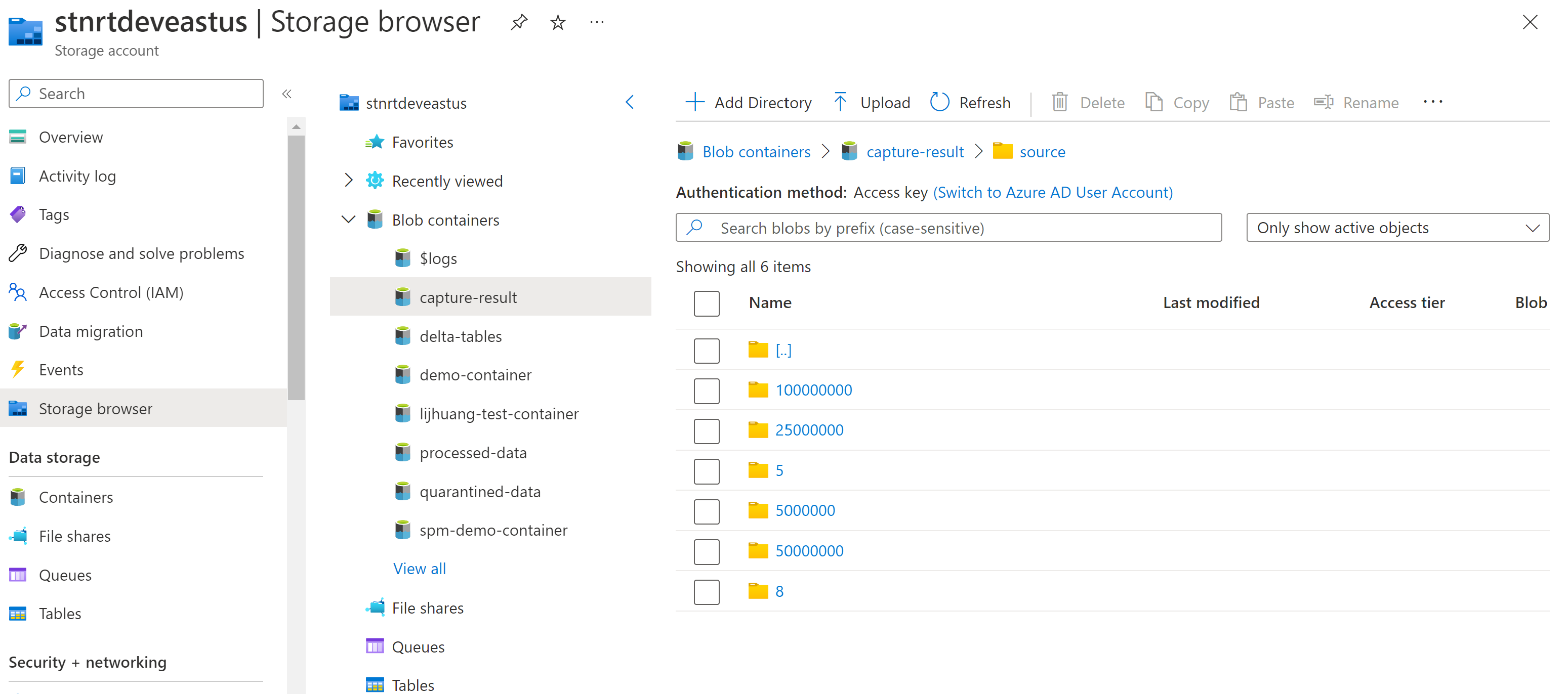1568x694 pixels.
Task: Click the left menu vertical scrollbar
Action: click(x=296, y=268)
